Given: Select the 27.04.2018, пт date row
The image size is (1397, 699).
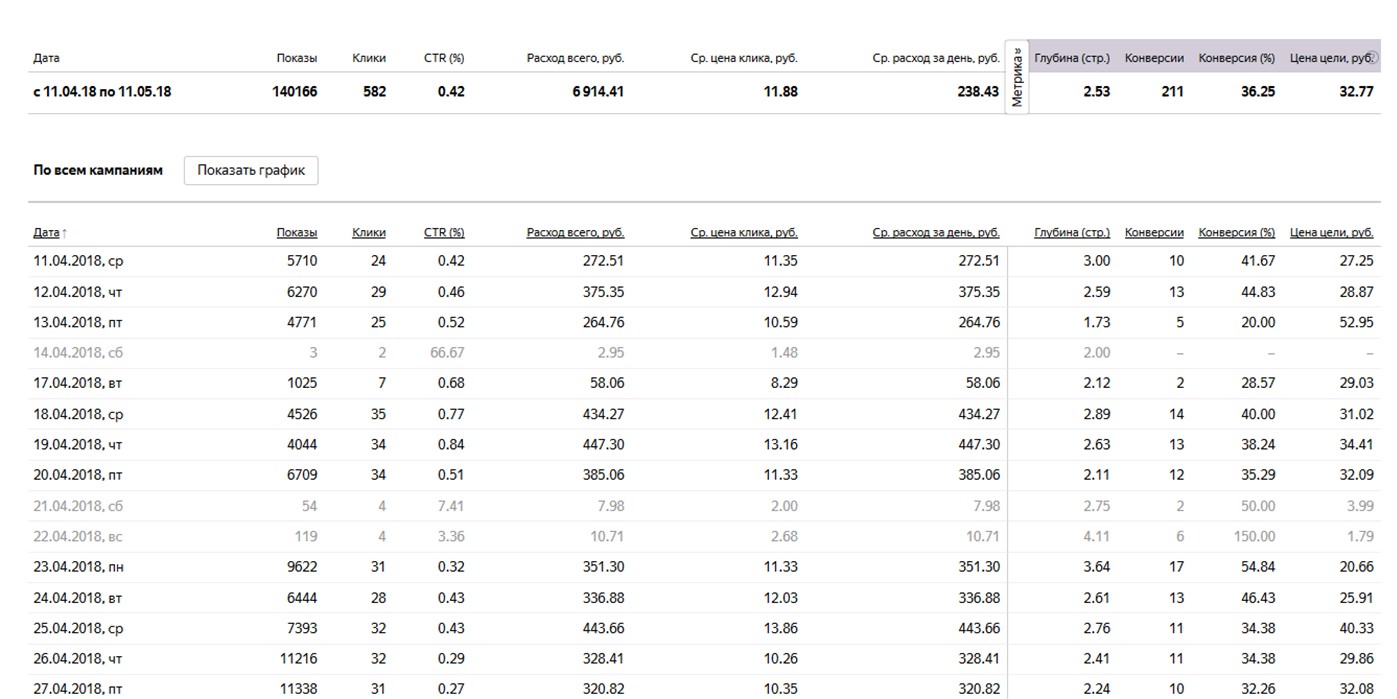Looking at the screenshot, I should [x=78, y=689].
